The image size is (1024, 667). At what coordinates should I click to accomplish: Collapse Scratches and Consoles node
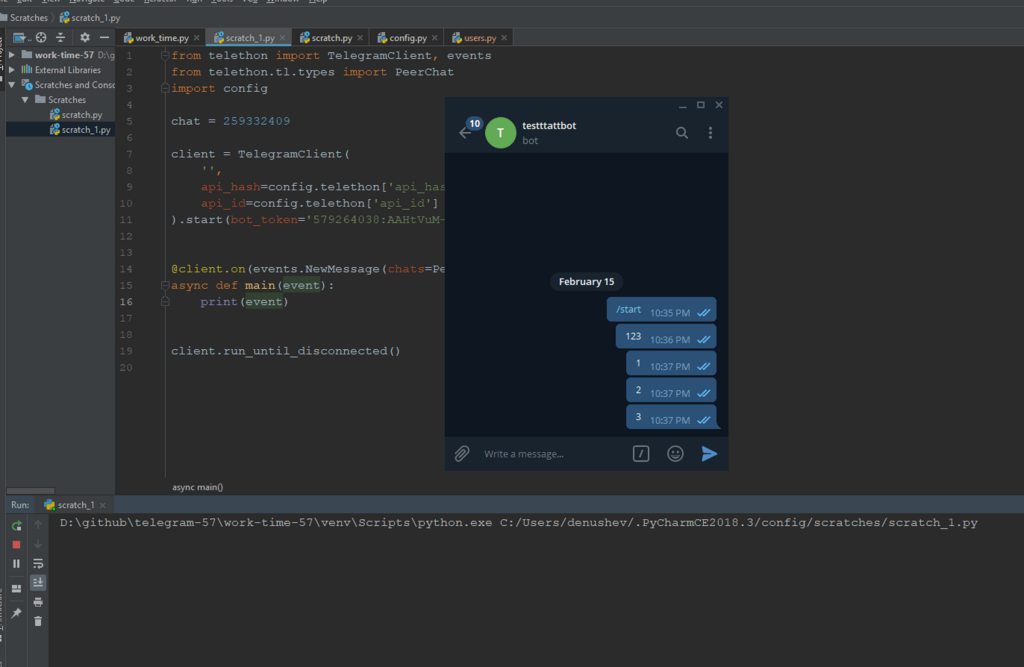12,85
